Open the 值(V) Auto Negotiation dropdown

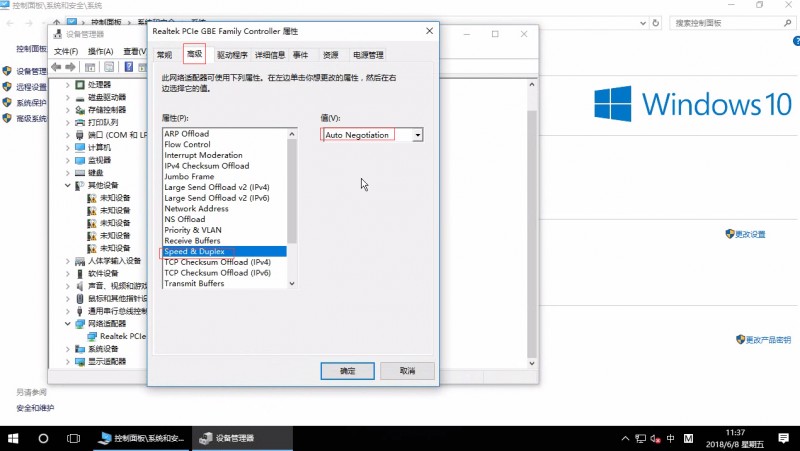[418, 135]
